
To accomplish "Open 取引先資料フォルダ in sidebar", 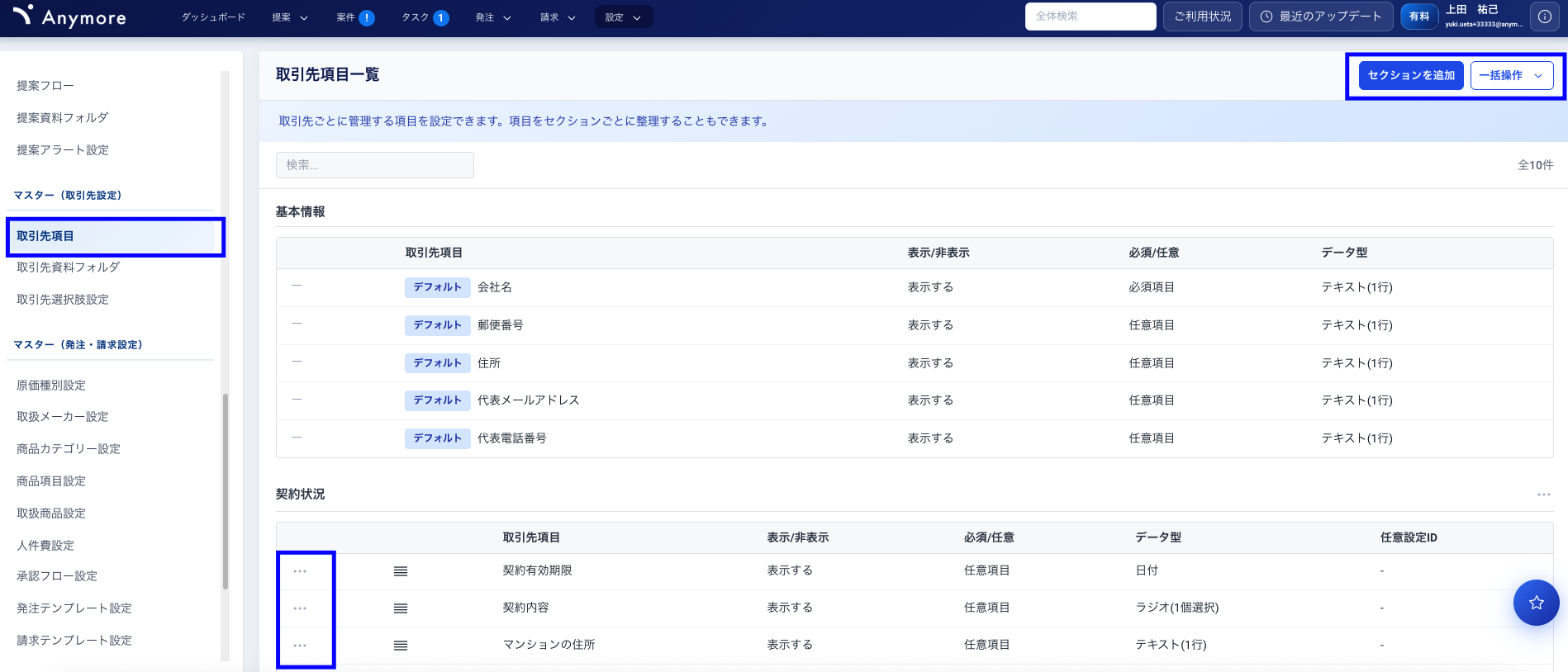I will (69, 267).
